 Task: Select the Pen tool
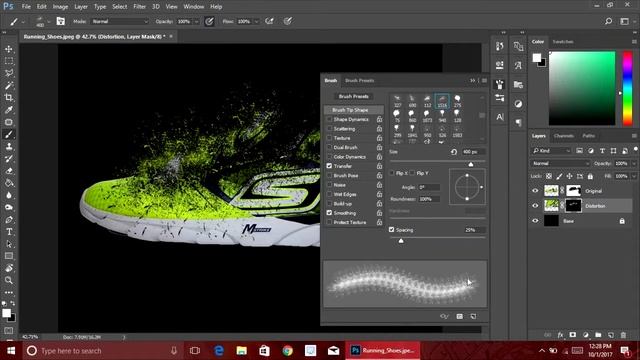9,220
